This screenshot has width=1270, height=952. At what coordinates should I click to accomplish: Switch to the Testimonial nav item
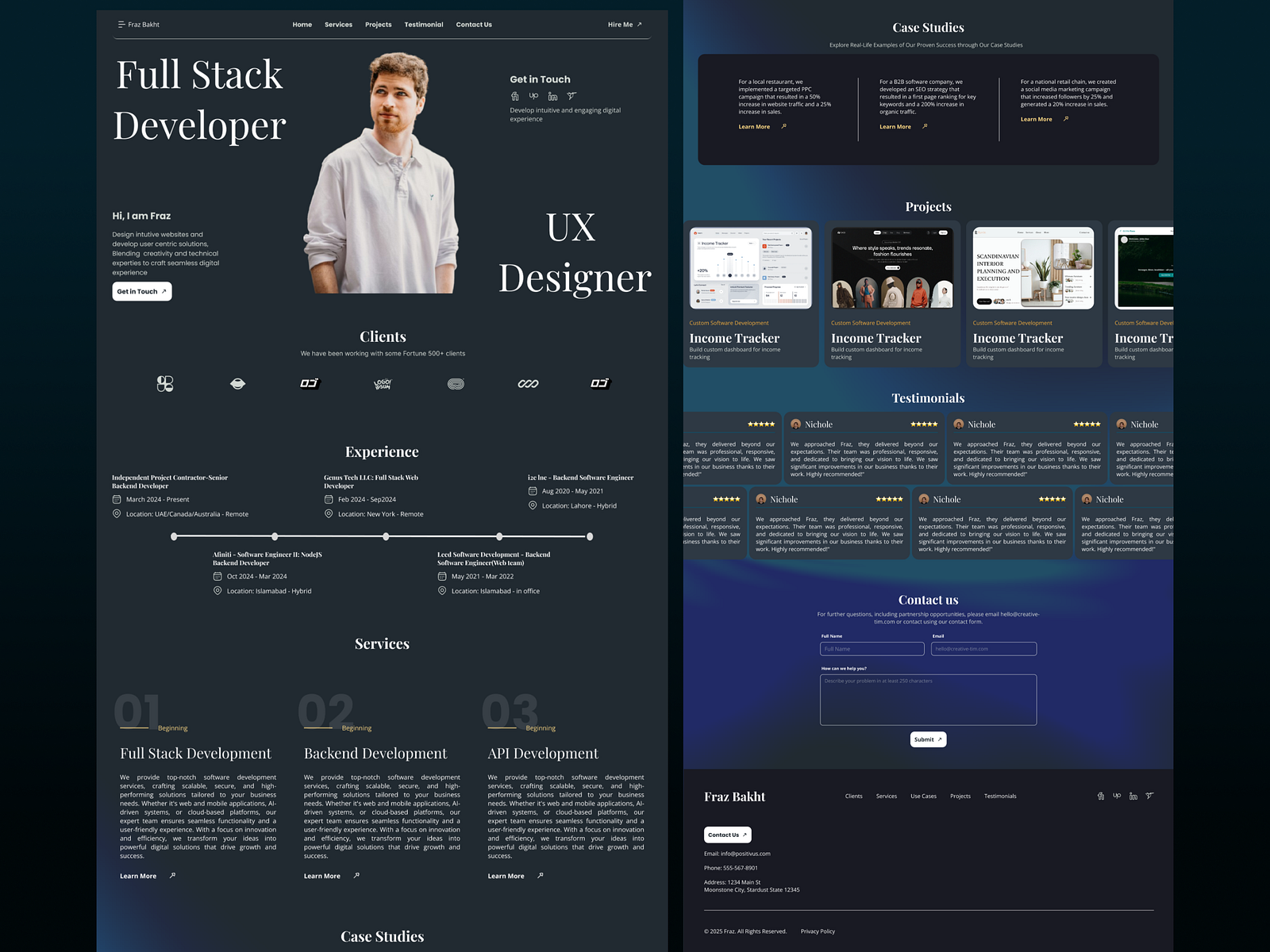[423, 25]
